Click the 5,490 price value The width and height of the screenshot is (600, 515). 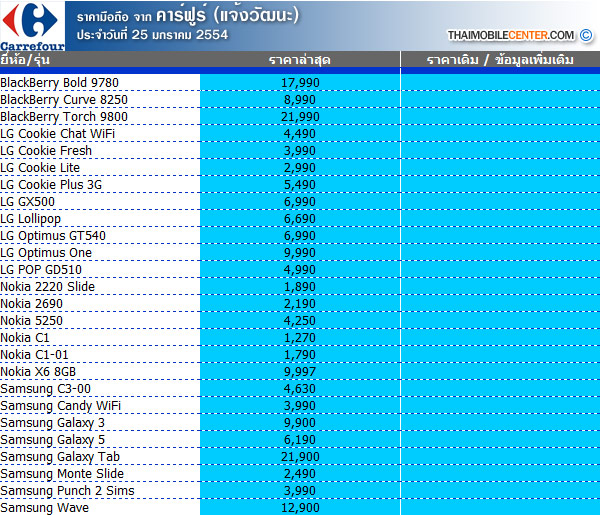tap(300, 185)
